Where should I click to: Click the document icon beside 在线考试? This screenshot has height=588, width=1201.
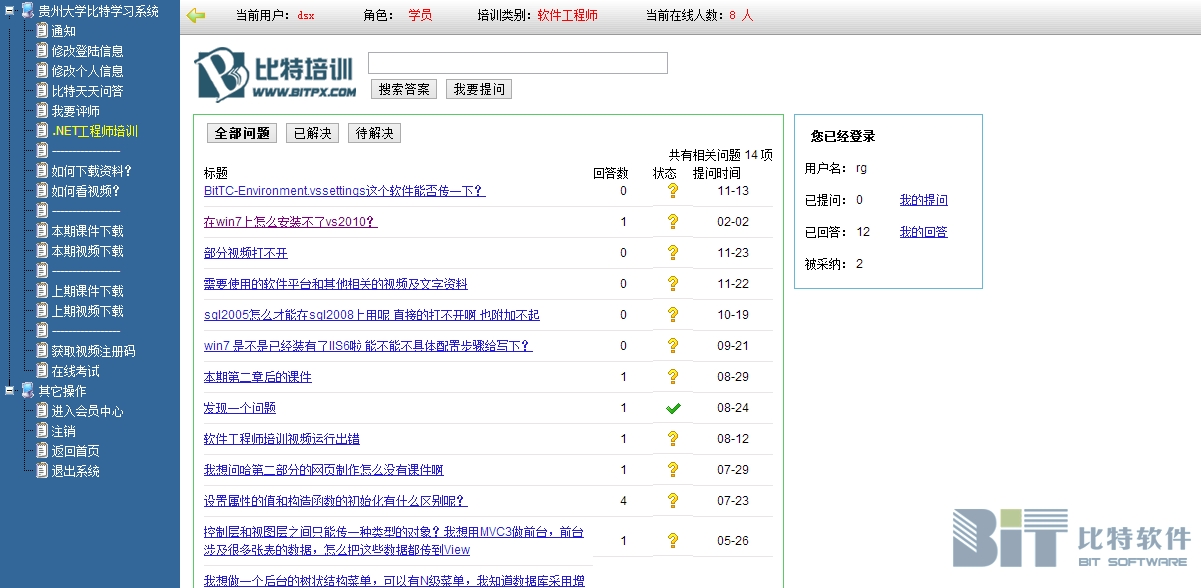point(42,371)
